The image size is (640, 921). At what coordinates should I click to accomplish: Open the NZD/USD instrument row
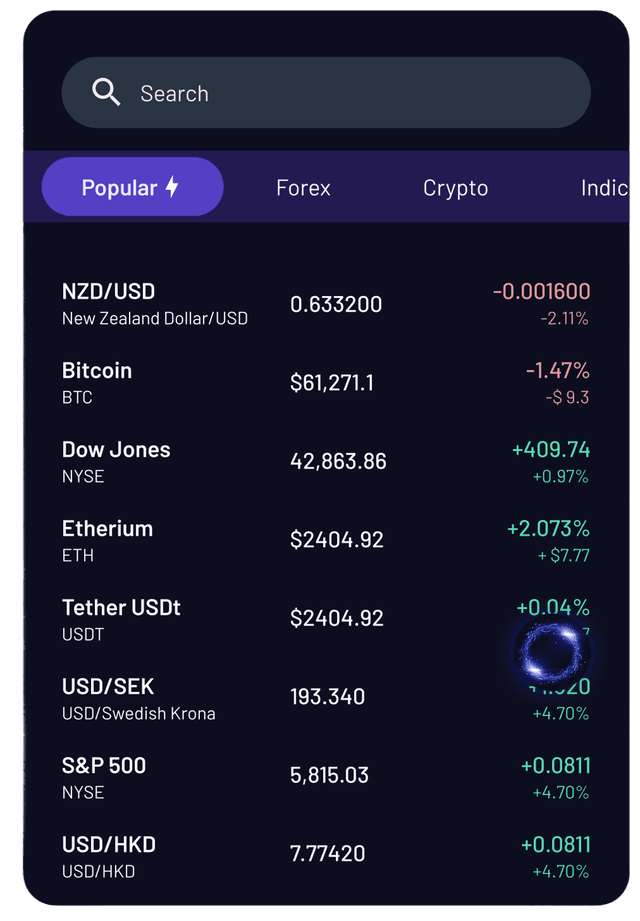(x=155, y=303)
